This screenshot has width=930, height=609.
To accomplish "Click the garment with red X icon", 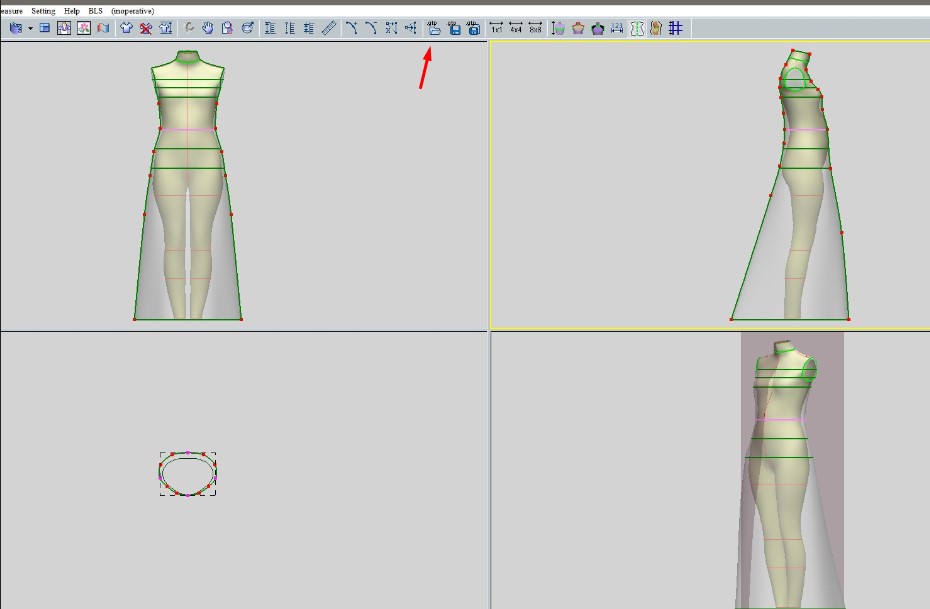I will point(146,29).
